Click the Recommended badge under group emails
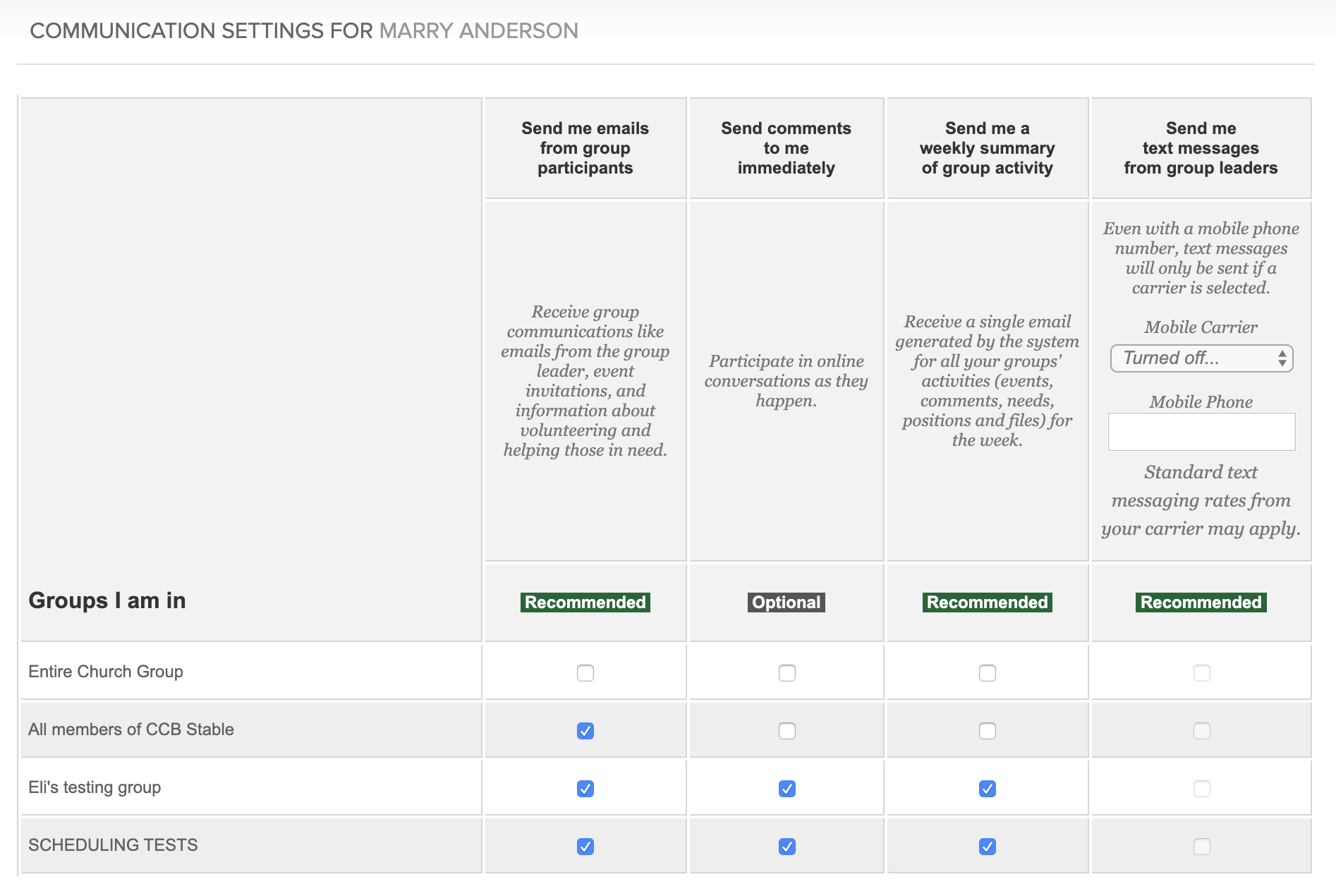Viewport: 1336px width, 896px height. (x=585, y=603)
